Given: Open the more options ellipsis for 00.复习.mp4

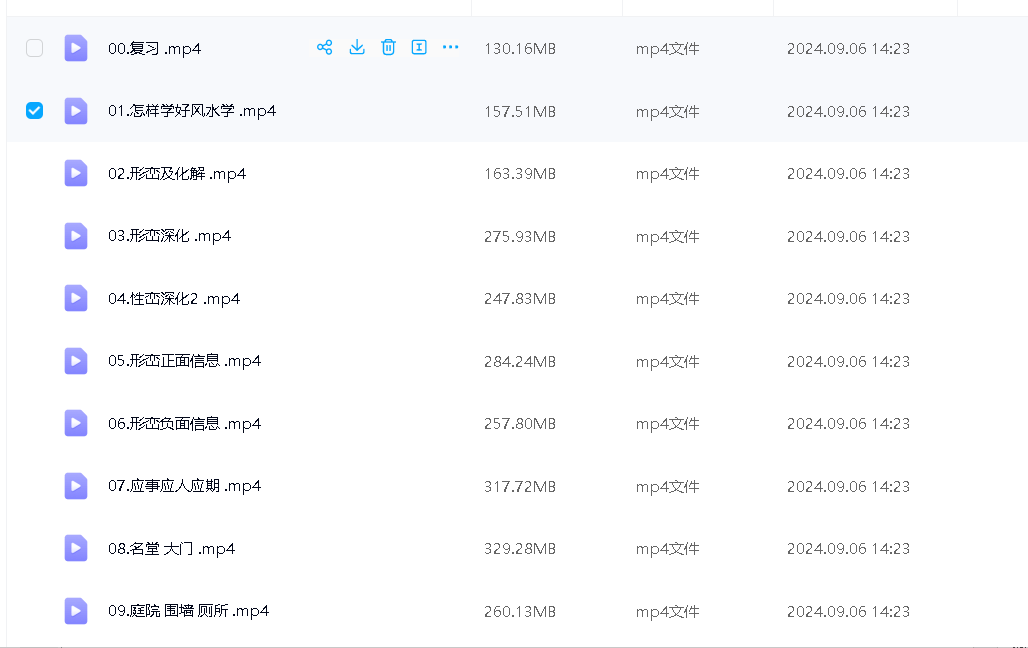Looking at the screenshot, I should tap(451, 47).
